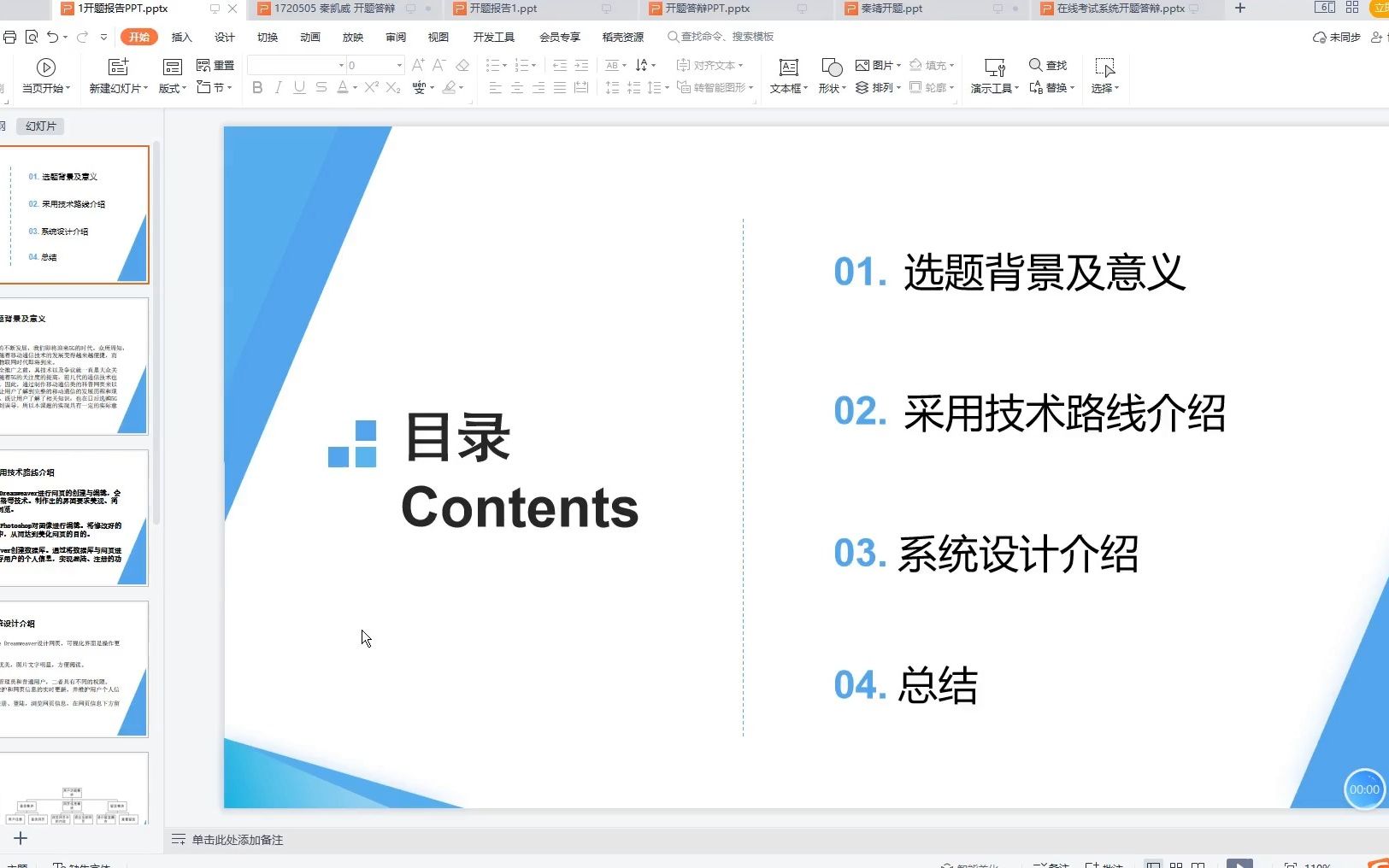
Task: Open the Select (选择) dropdown
Action: coord(1104,76)
